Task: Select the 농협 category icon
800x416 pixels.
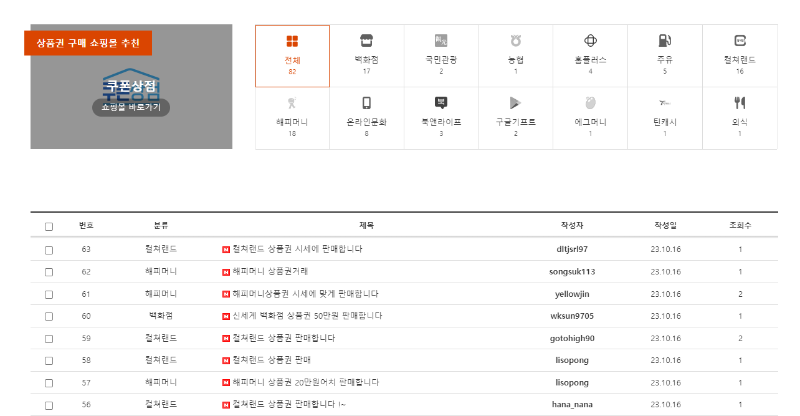Action: tap(515, 40)
